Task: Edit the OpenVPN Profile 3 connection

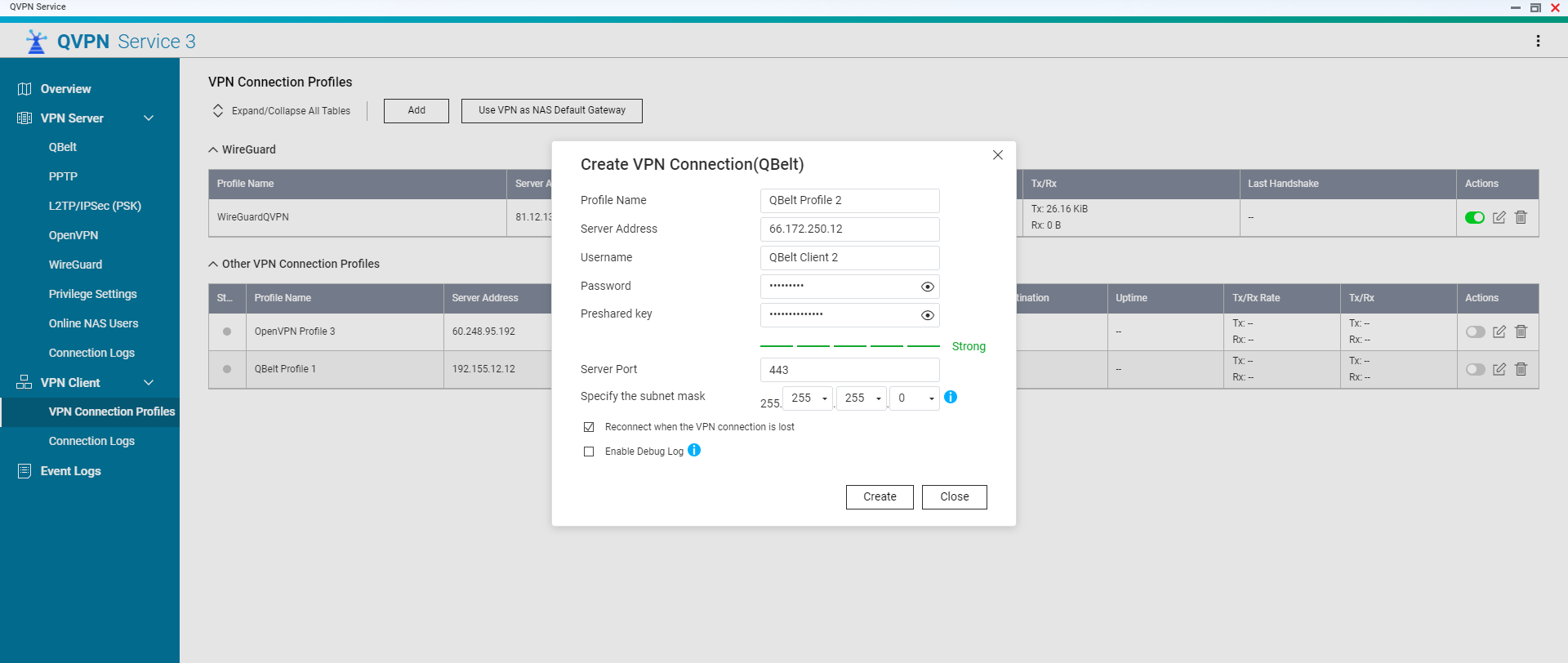Action: coord(1499,331)
